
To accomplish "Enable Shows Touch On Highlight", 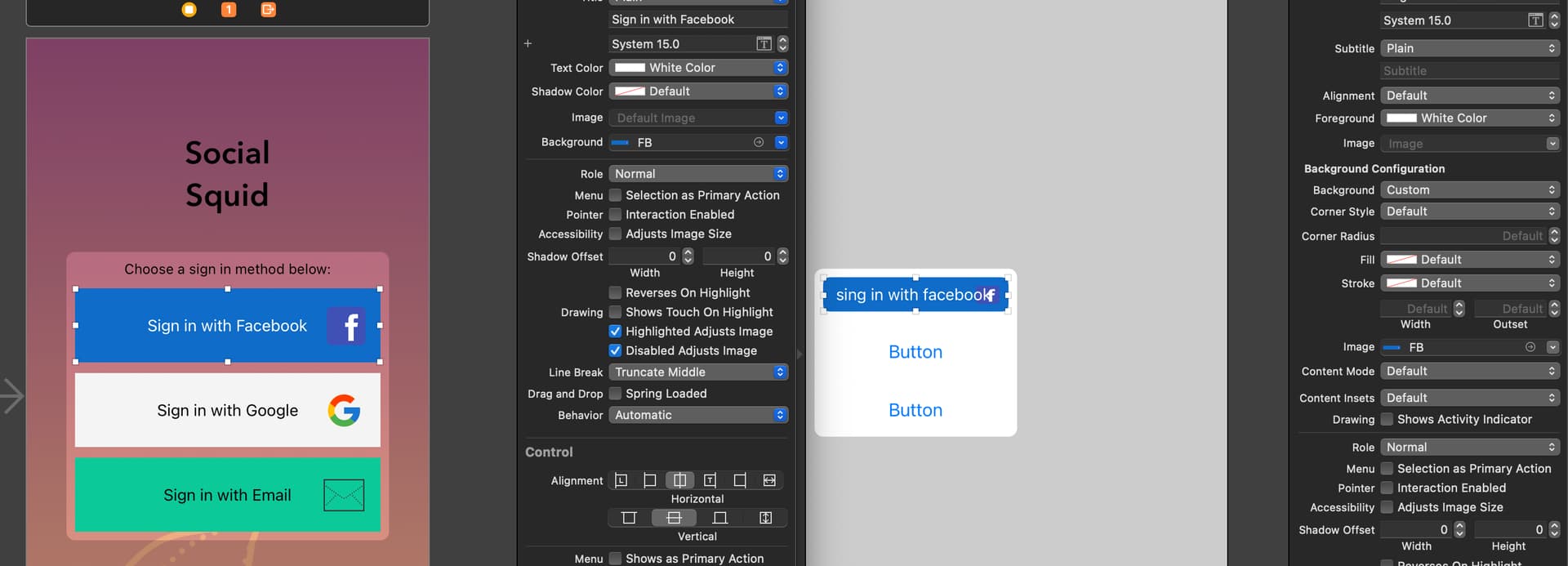I will click(616, 312).
